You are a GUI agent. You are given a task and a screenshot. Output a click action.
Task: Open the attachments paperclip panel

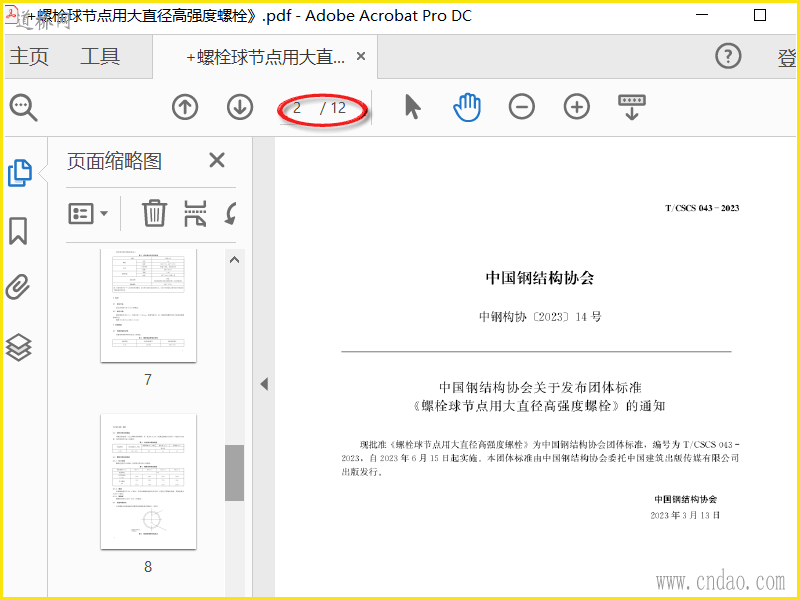18,287
